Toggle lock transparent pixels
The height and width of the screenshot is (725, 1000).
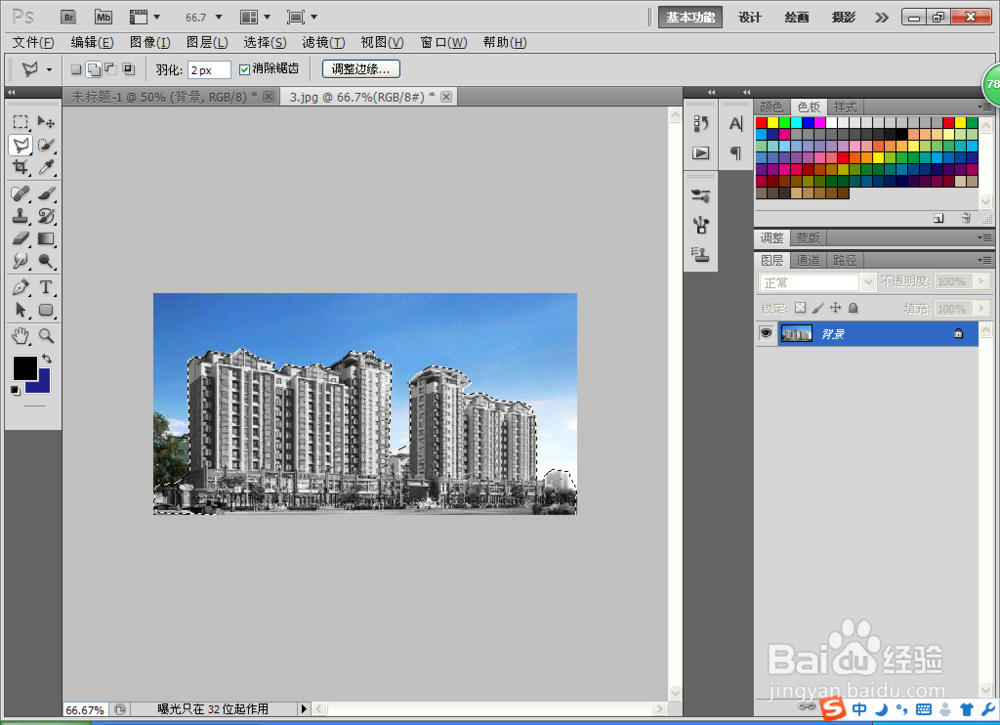click(800, 308)
